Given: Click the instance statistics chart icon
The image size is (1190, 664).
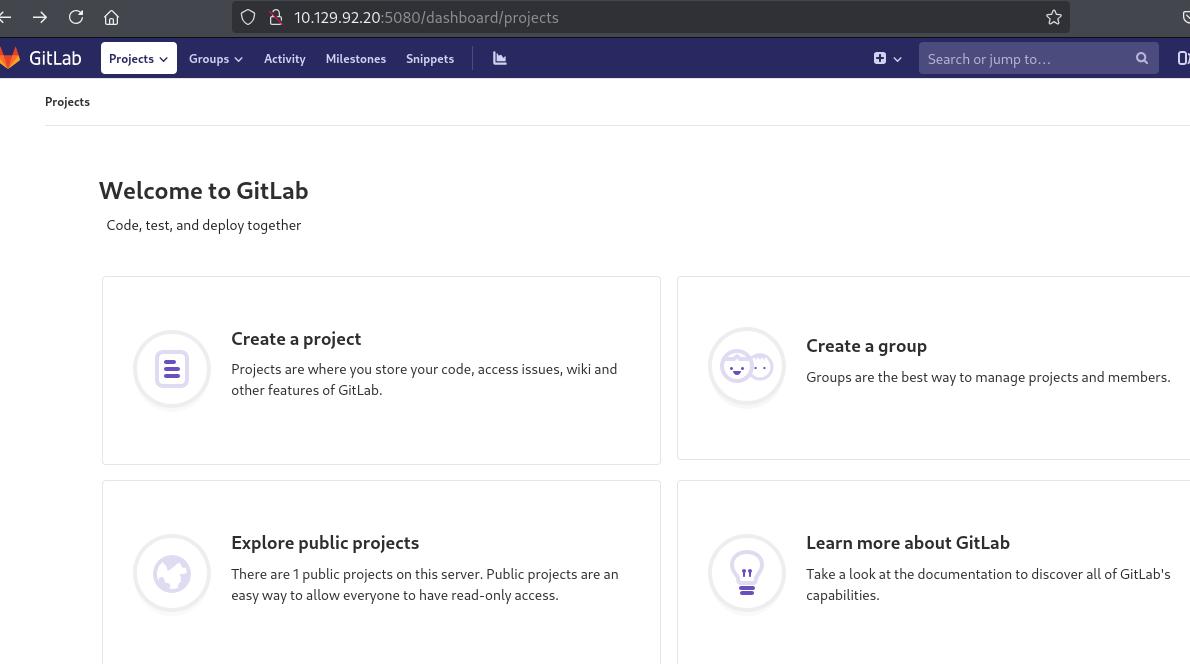Looking at the screenshot, I should tap(499, 58).
